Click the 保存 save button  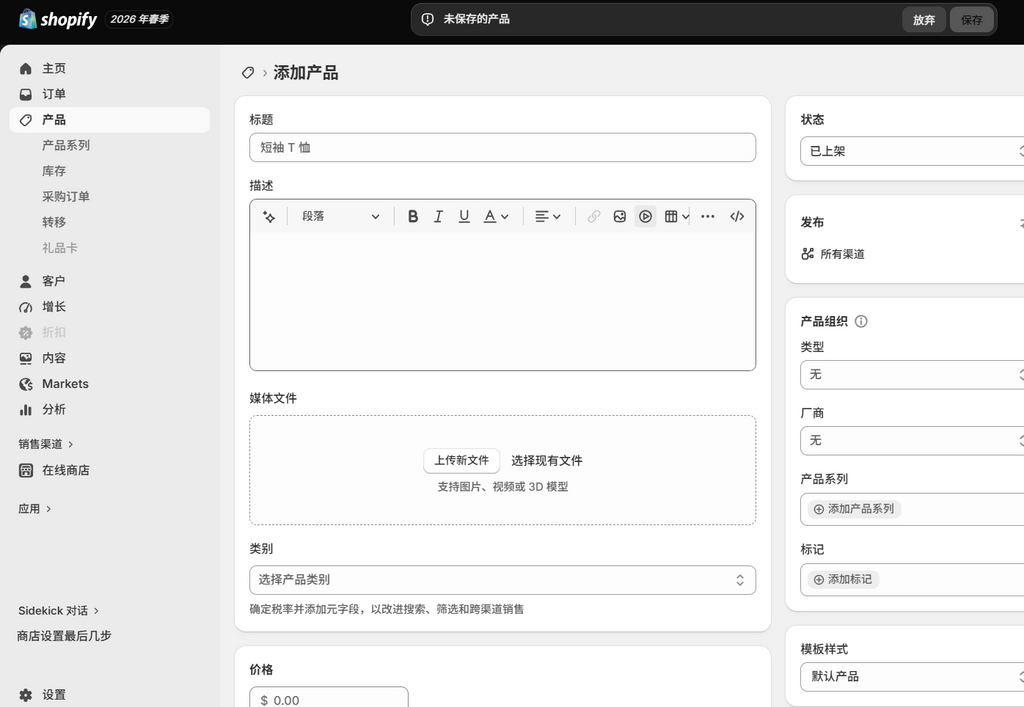(971, 20)
